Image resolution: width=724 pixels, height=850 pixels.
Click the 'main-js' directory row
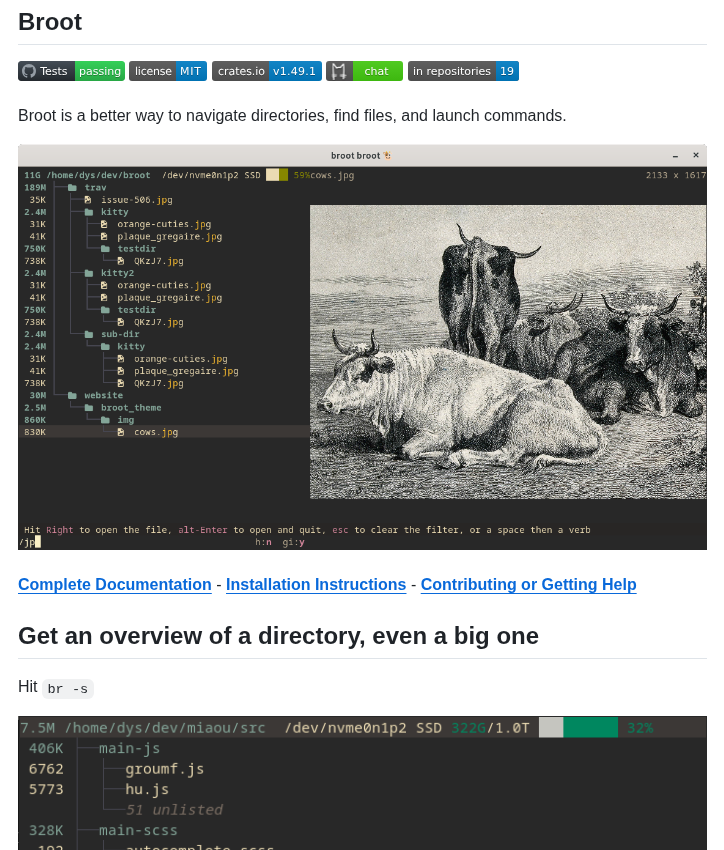129,749
